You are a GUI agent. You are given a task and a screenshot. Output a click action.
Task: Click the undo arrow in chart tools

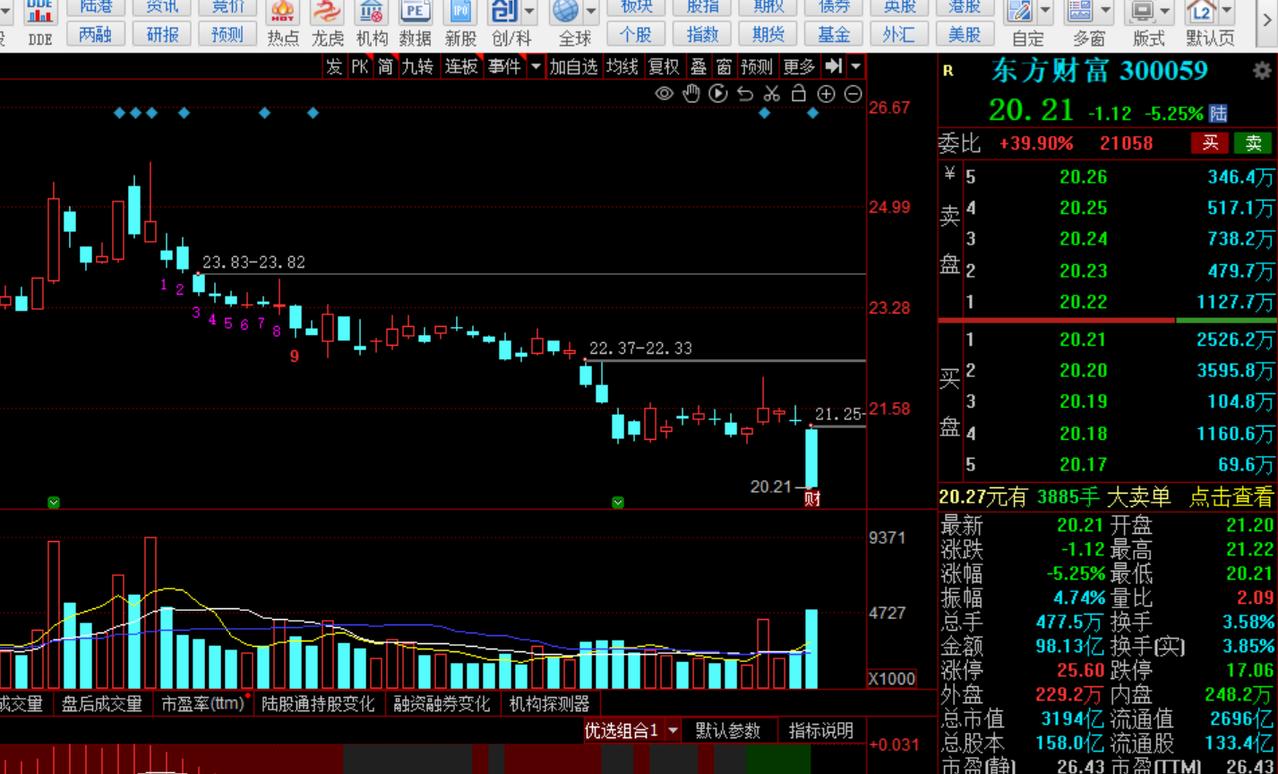click(x=745, y=93)
